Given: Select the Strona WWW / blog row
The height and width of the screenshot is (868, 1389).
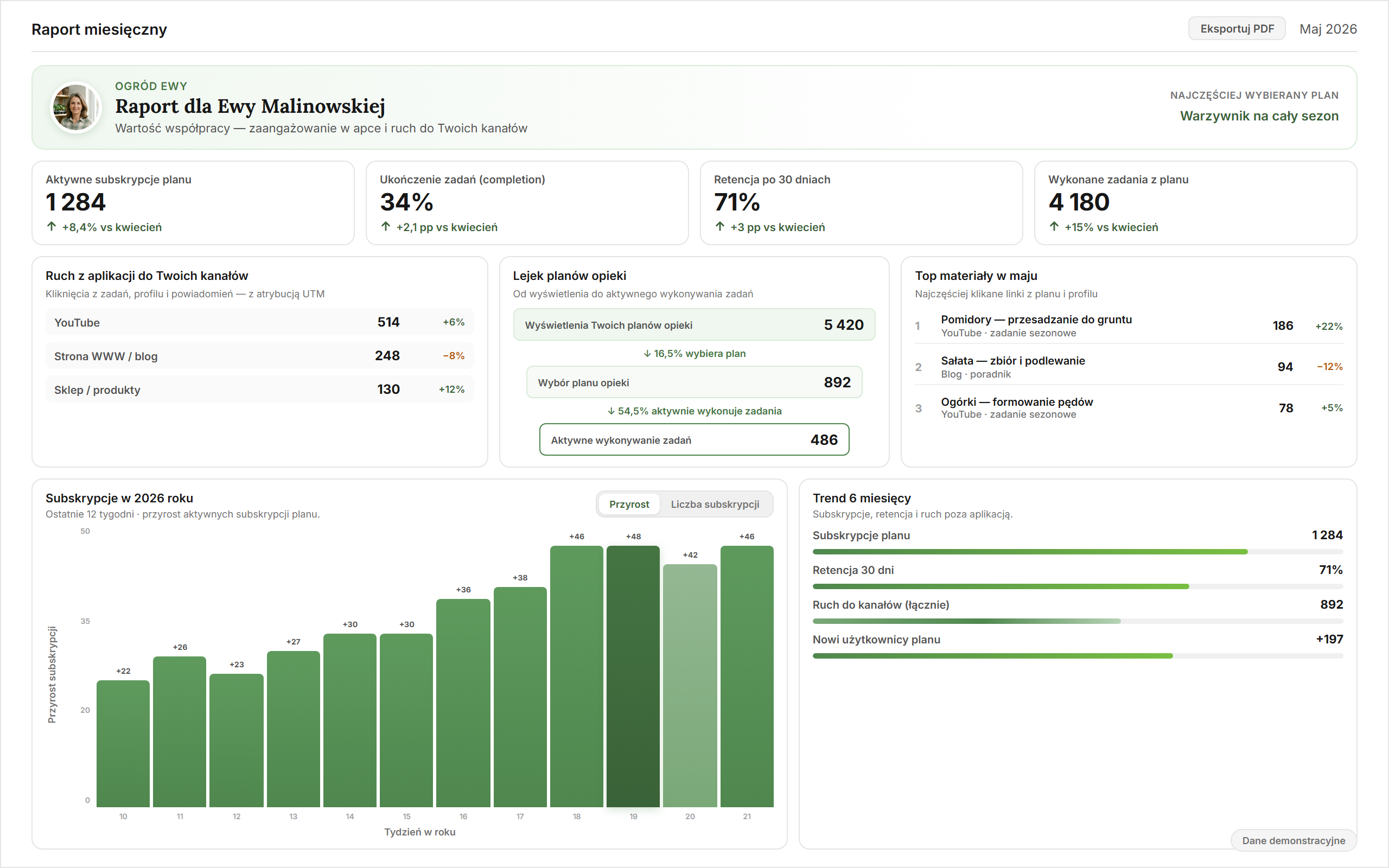Looking at the screenshot, I should click(259, 356).
